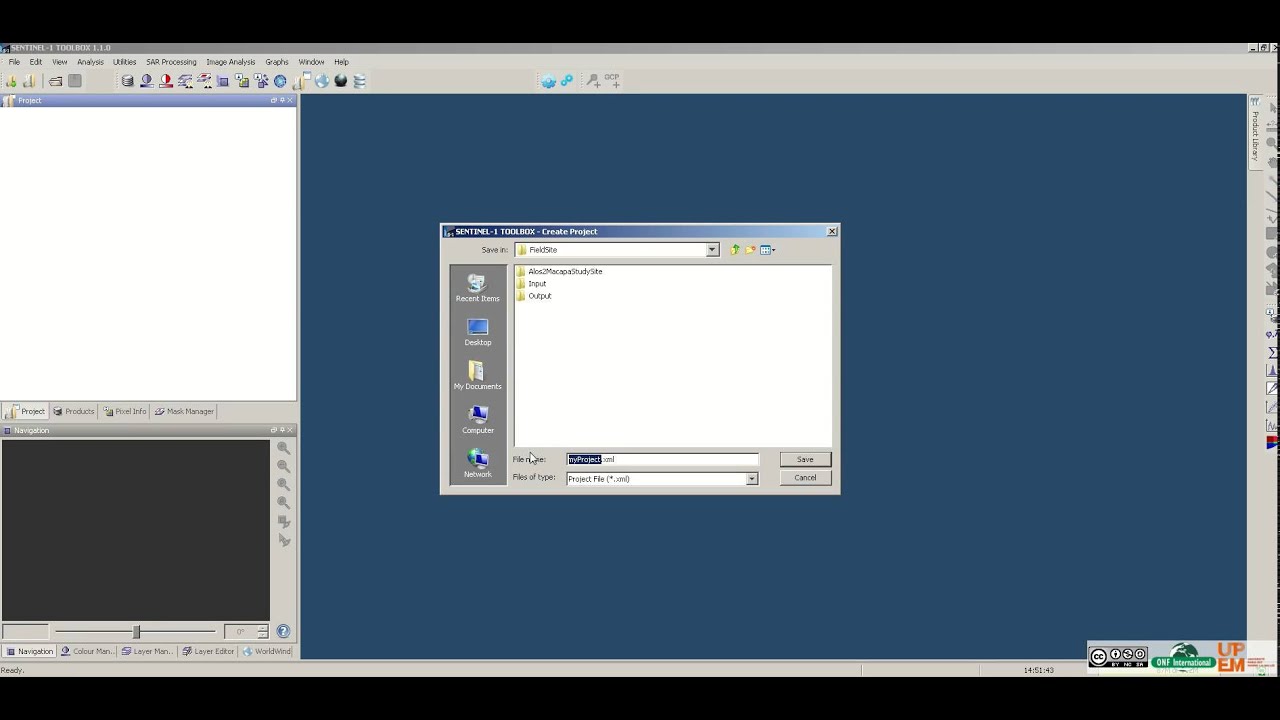This screenshot has height=720, width=1280.
Task: Select the Input folder
Action: pyautogui.click(x=531, y=283)
